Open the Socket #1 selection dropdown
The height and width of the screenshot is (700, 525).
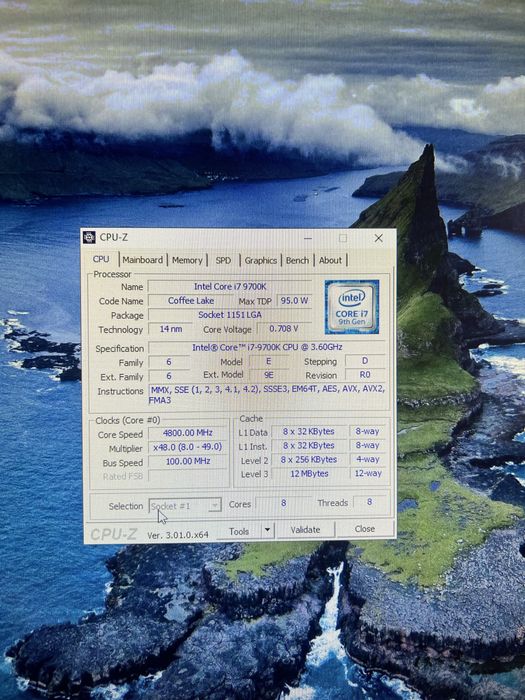click(x=185, y=505)
